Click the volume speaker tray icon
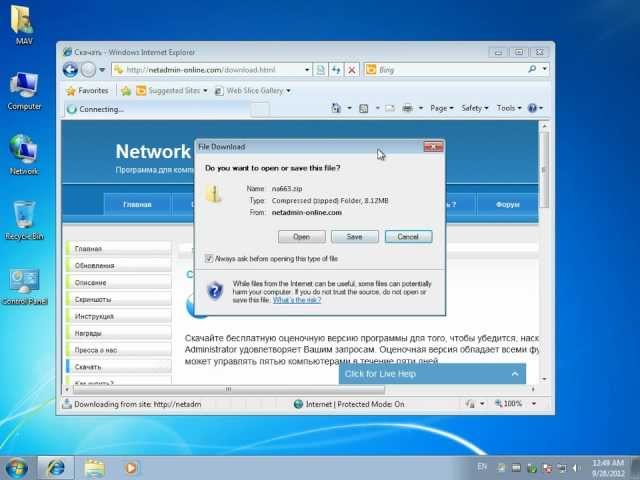The height and width of the screenshot is (480, 640). click(576, 468)
